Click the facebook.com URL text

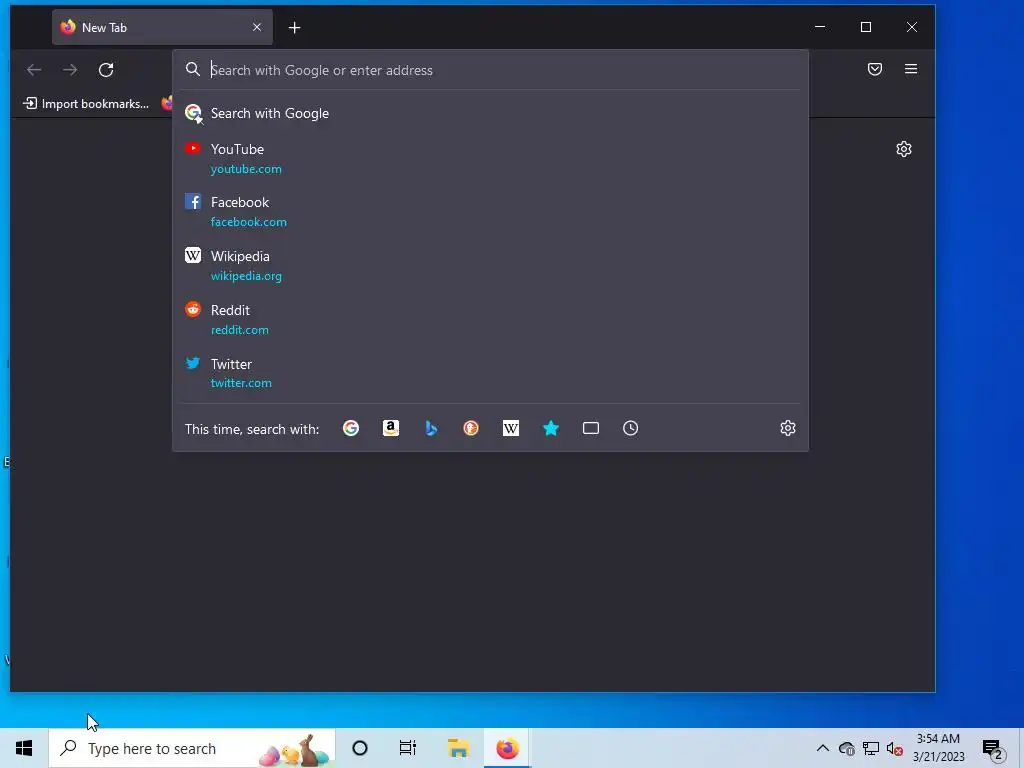pos(248,222)
